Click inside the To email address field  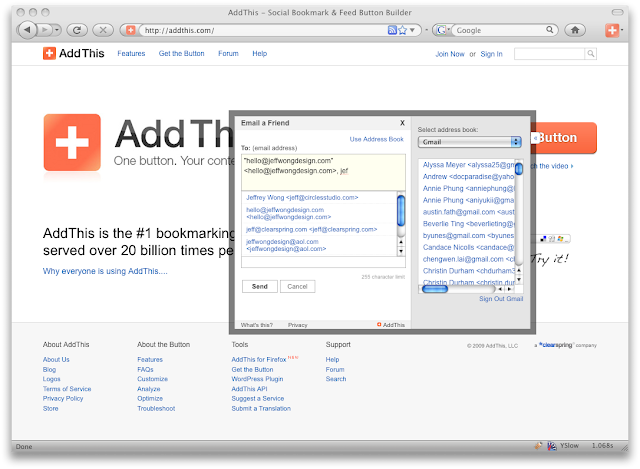point(323,172)
